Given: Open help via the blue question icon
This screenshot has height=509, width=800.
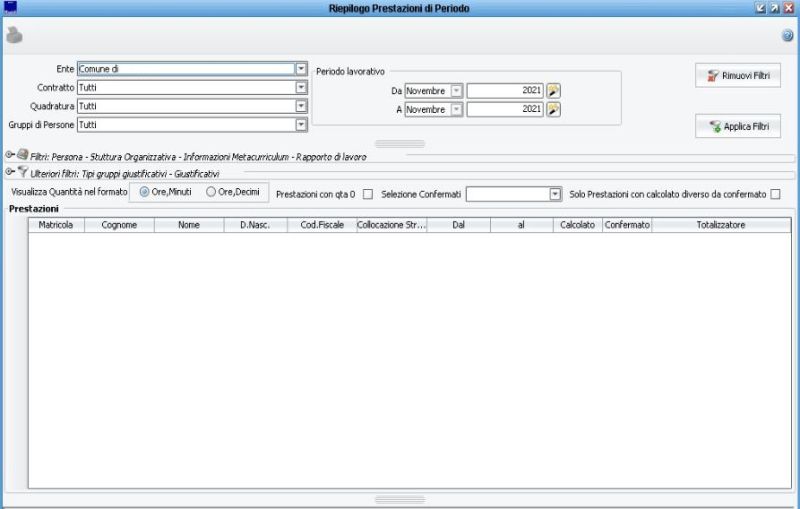Looking at the screenshot, I should [x=787, y=35].
